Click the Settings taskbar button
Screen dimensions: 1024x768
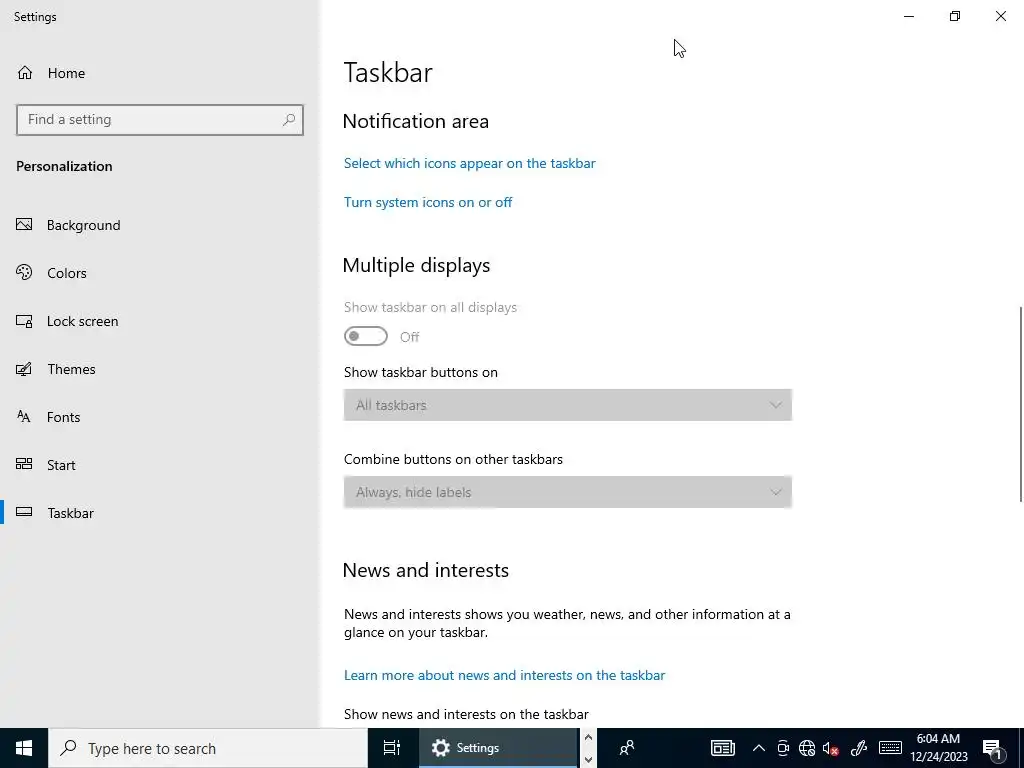tap(498, 748)
